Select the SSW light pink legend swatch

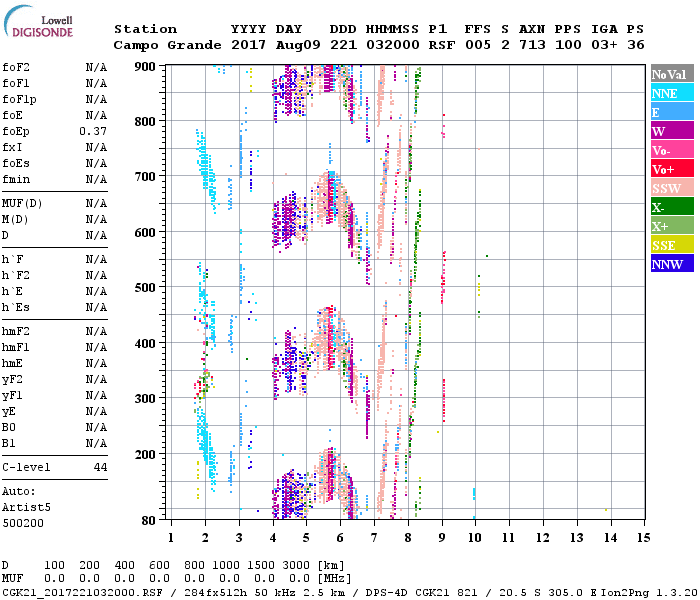[x=671, y=188]
